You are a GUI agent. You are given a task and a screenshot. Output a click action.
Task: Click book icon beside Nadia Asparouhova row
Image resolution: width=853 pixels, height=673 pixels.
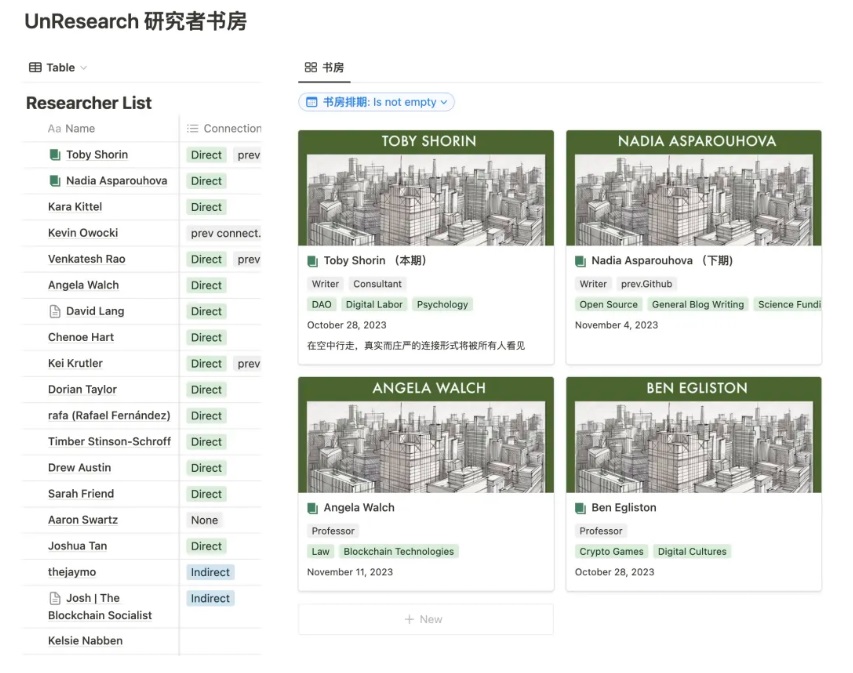click(x=55, y=181)
